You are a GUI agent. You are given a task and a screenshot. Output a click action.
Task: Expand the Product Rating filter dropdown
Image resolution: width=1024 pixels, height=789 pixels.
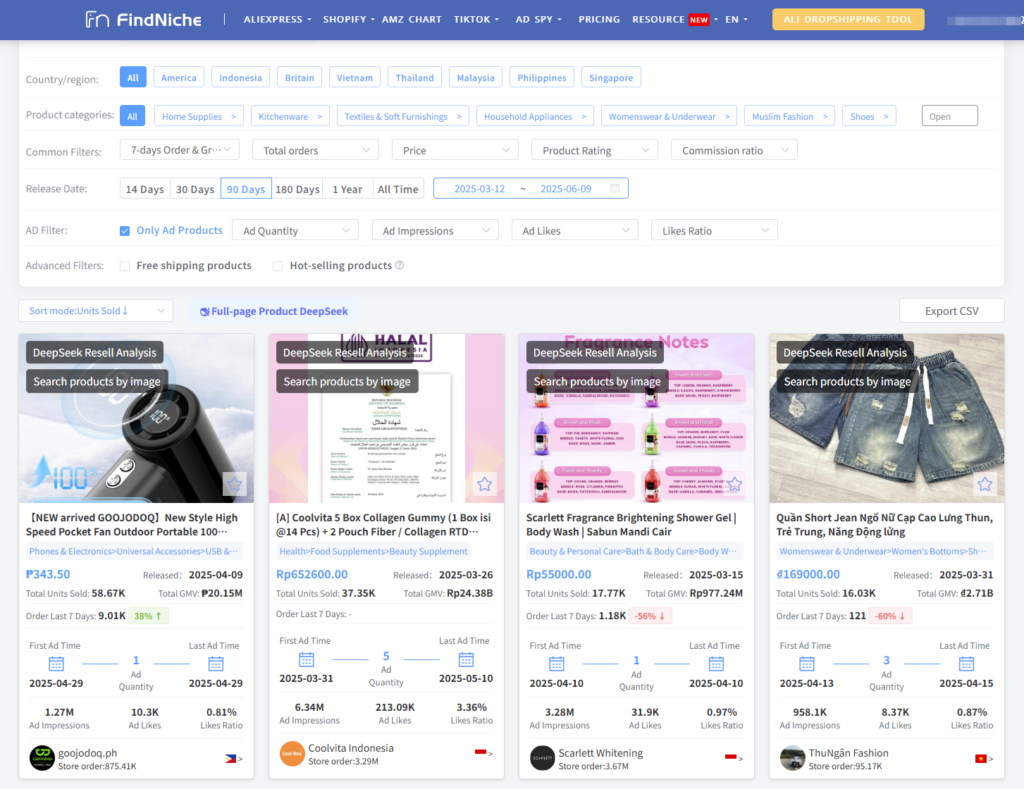tap(594, 151)
